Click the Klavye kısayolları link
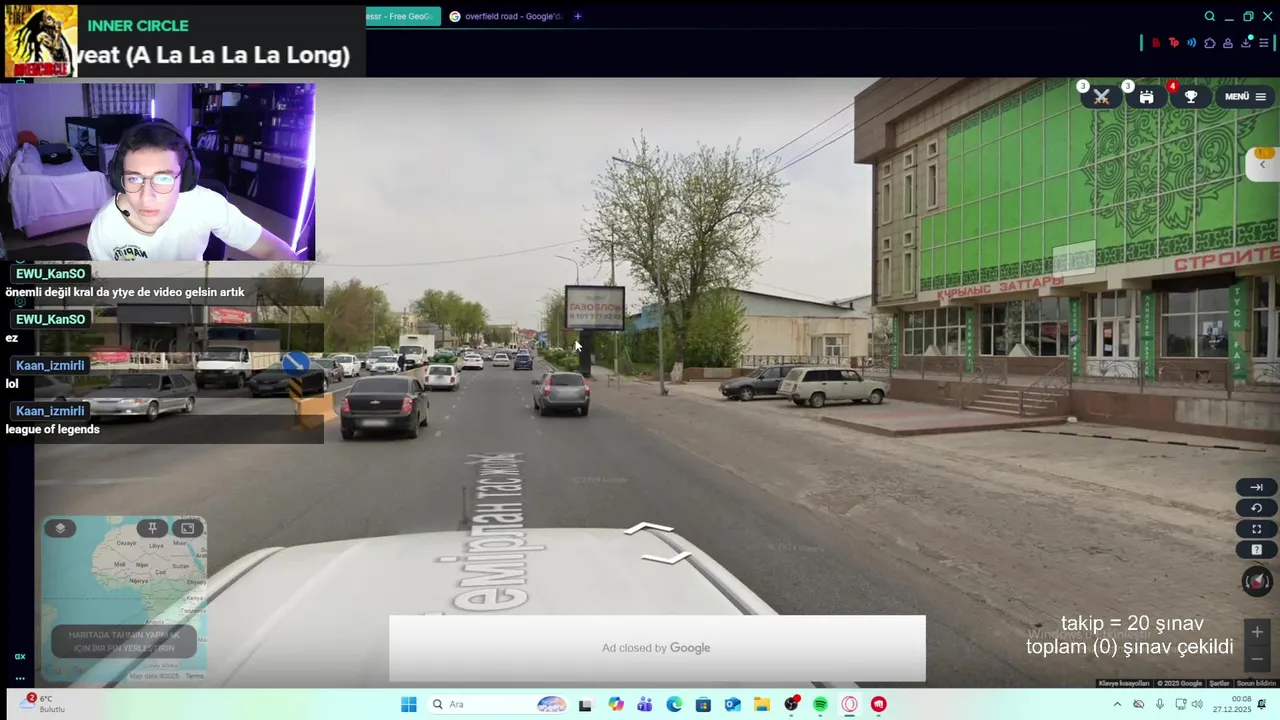Screen dimensions: 1280x720 (1124, 683)
